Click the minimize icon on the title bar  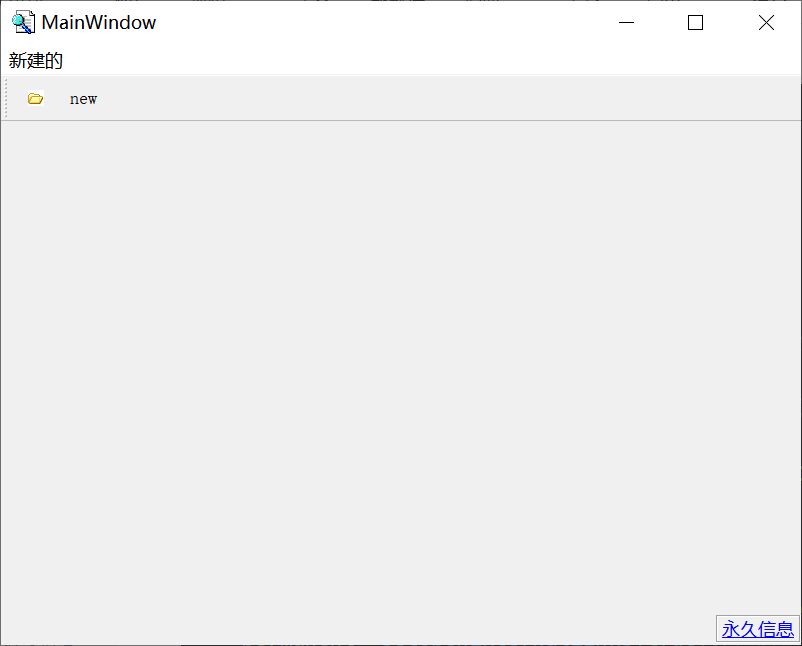626,22
